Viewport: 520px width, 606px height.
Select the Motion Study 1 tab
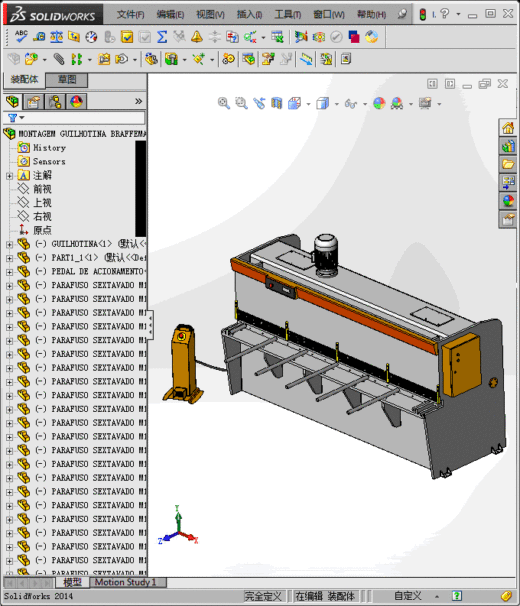pos(126,582)
